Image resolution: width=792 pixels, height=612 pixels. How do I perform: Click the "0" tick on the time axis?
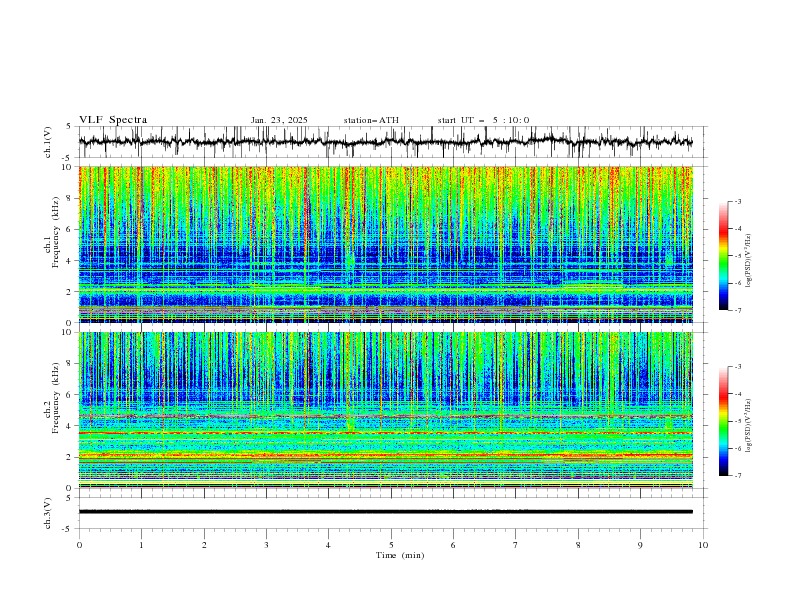point(79,545)
